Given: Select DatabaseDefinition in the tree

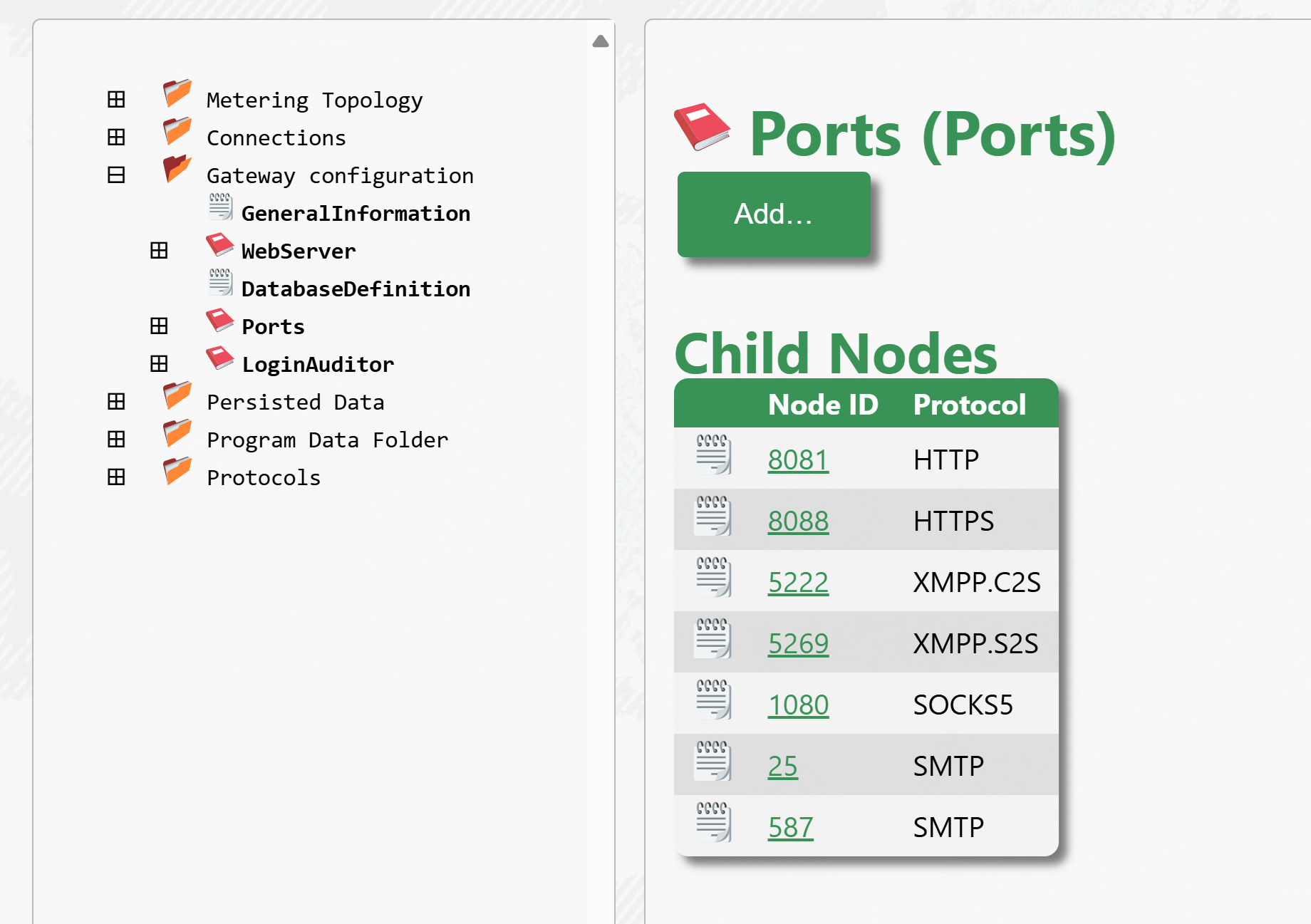Looking at the screenshot, I should [x=356, y=289].
